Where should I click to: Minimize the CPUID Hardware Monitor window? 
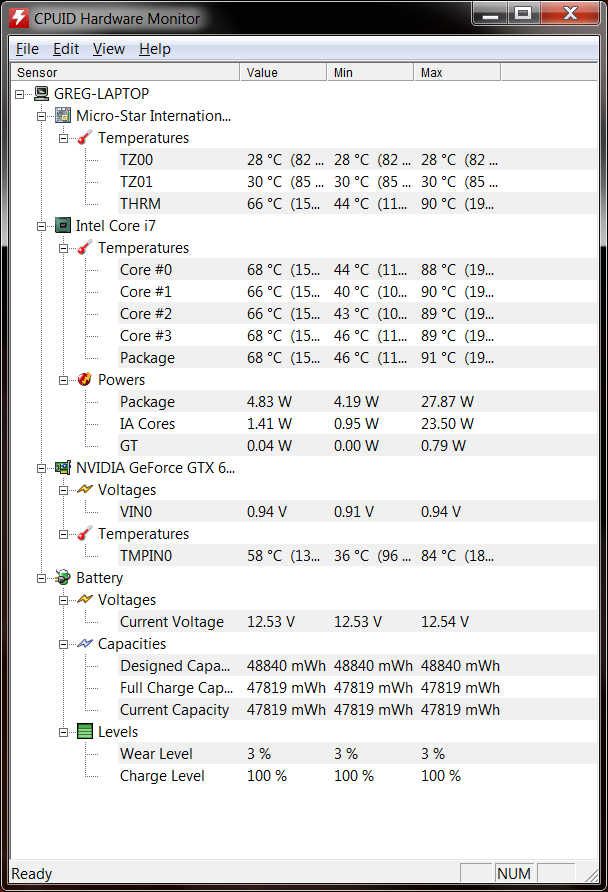(490, 13)
